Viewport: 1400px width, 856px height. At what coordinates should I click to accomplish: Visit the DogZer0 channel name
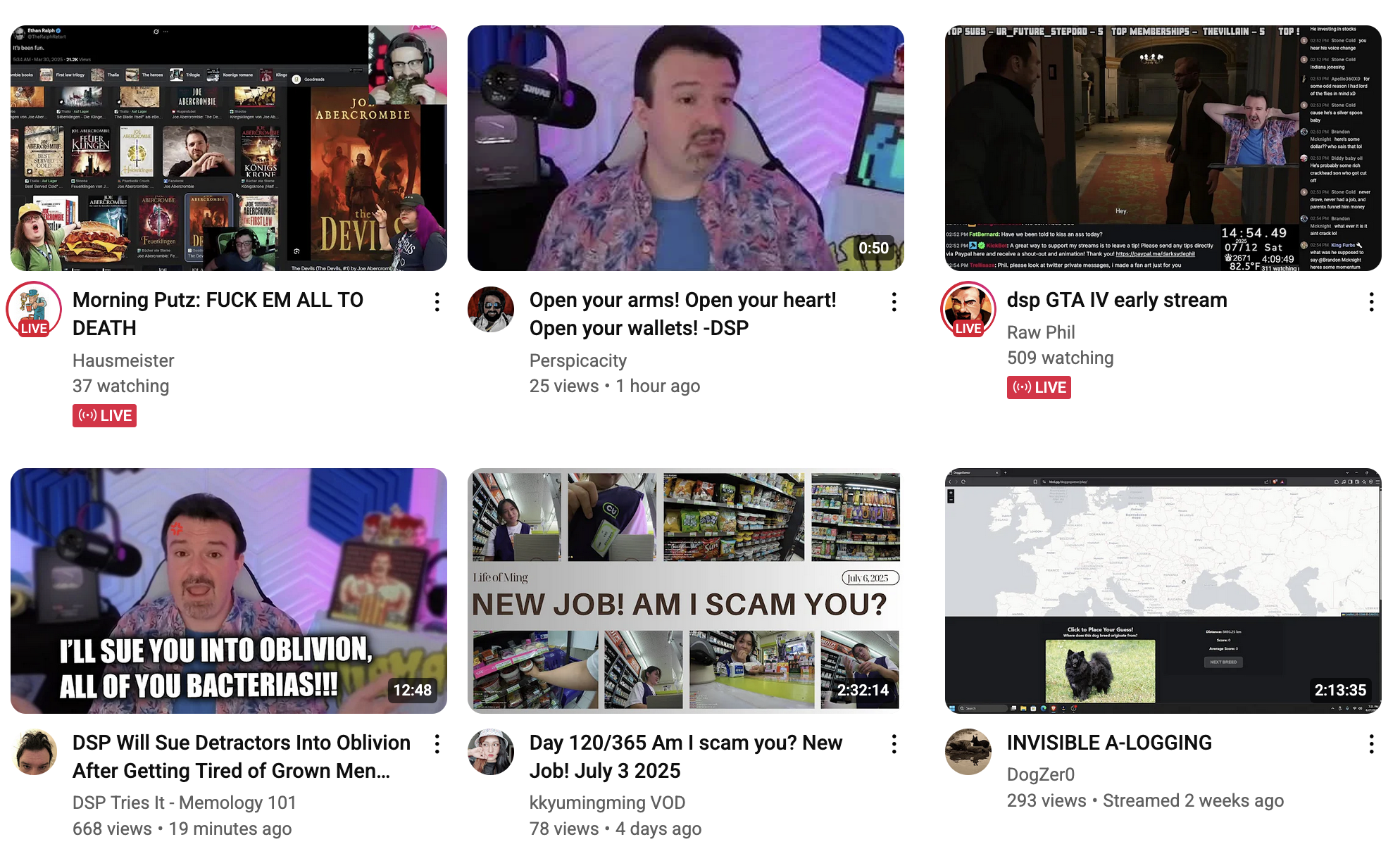[x=1041, y=774]
